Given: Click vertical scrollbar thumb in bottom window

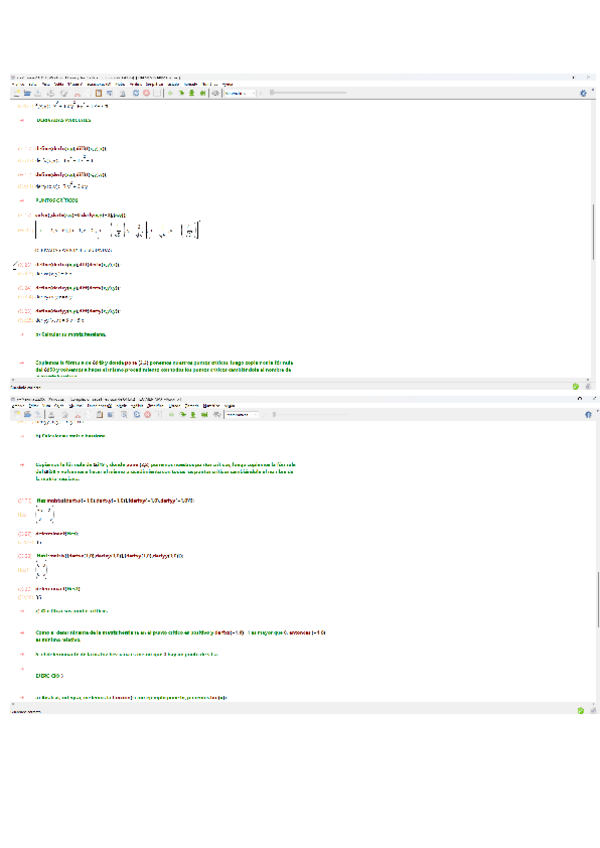Looking at the screenshot, I should pos(598,599).
